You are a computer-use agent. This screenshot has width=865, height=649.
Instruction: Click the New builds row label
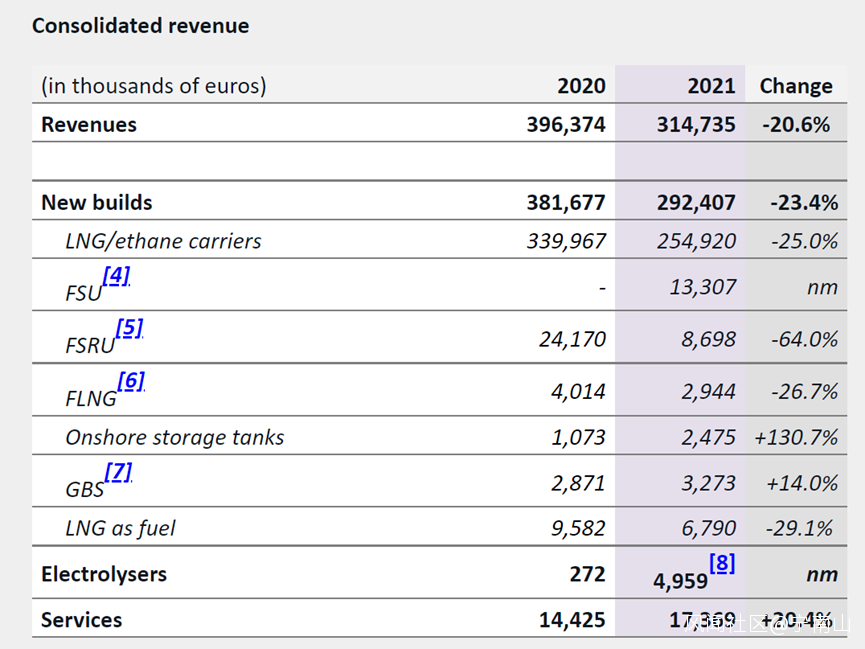[x=97, y=202]
